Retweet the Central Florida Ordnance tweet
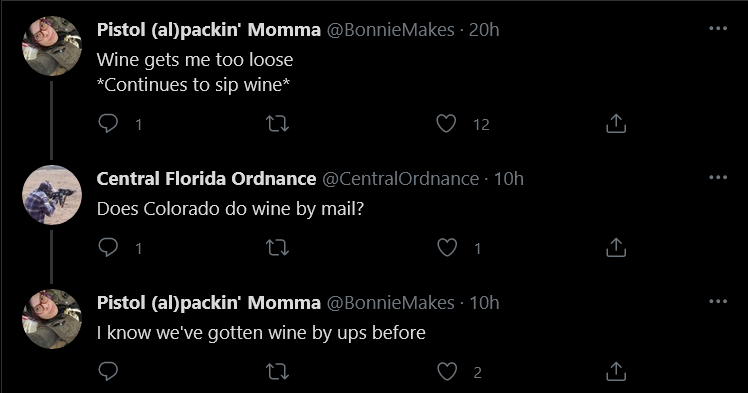This screenshot has width=748, height=393. click(x=277, y=248)
